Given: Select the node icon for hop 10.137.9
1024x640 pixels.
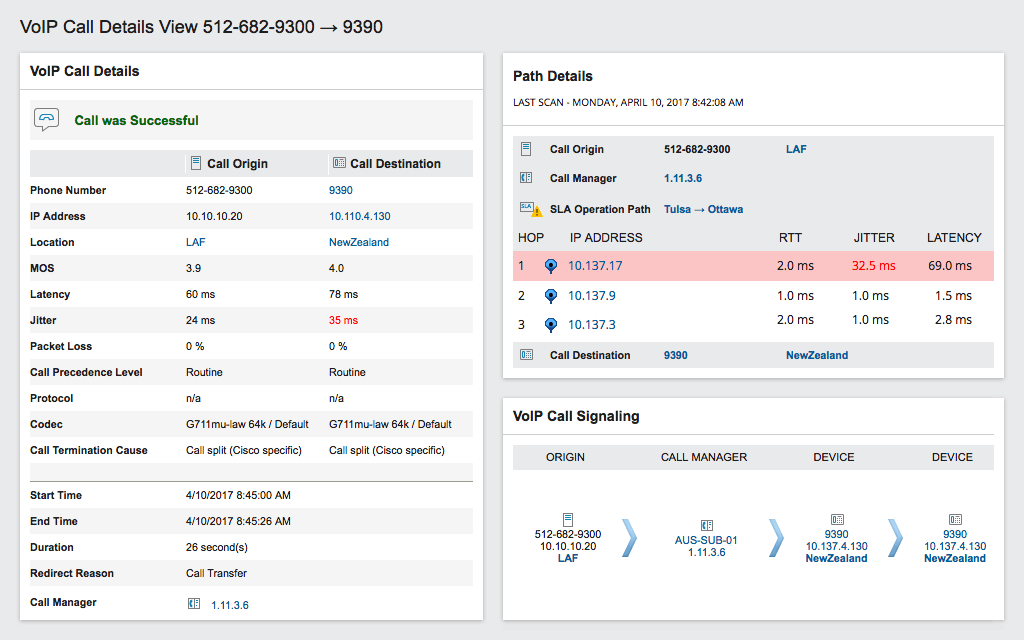Looking at the screenshot, I should (x=552, y=295).
